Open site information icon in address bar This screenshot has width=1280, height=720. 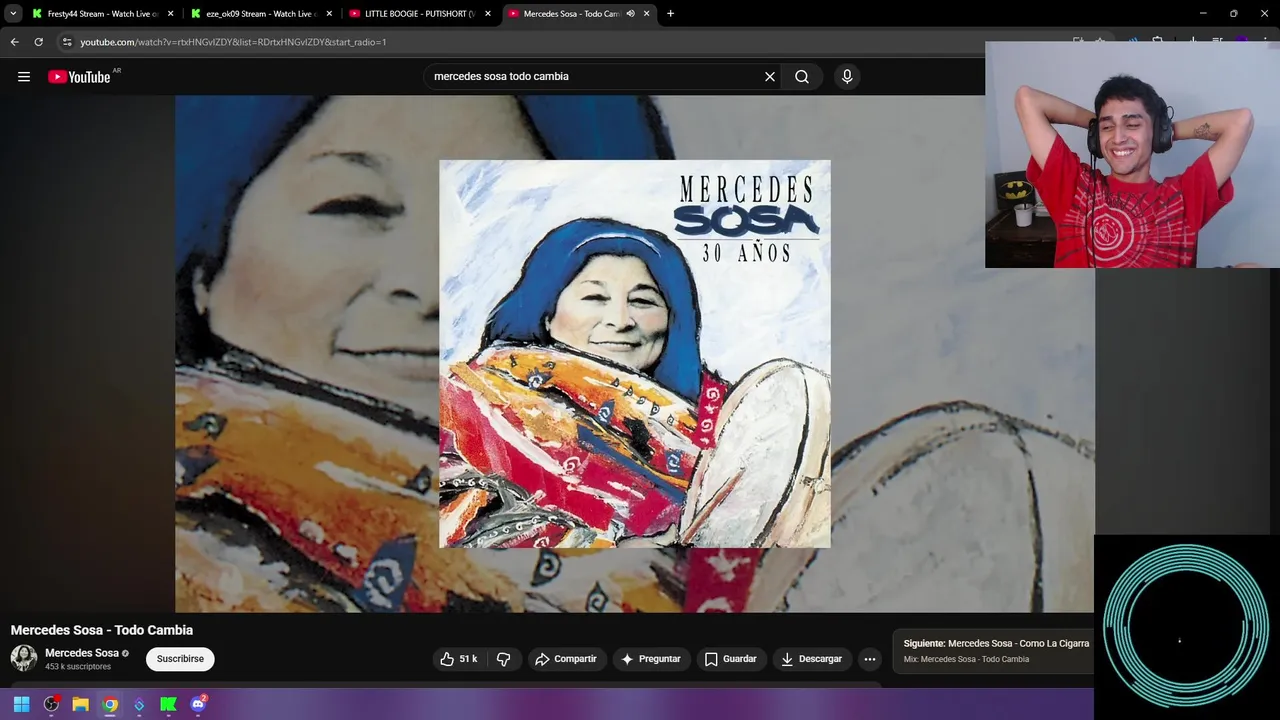(67, 42)
